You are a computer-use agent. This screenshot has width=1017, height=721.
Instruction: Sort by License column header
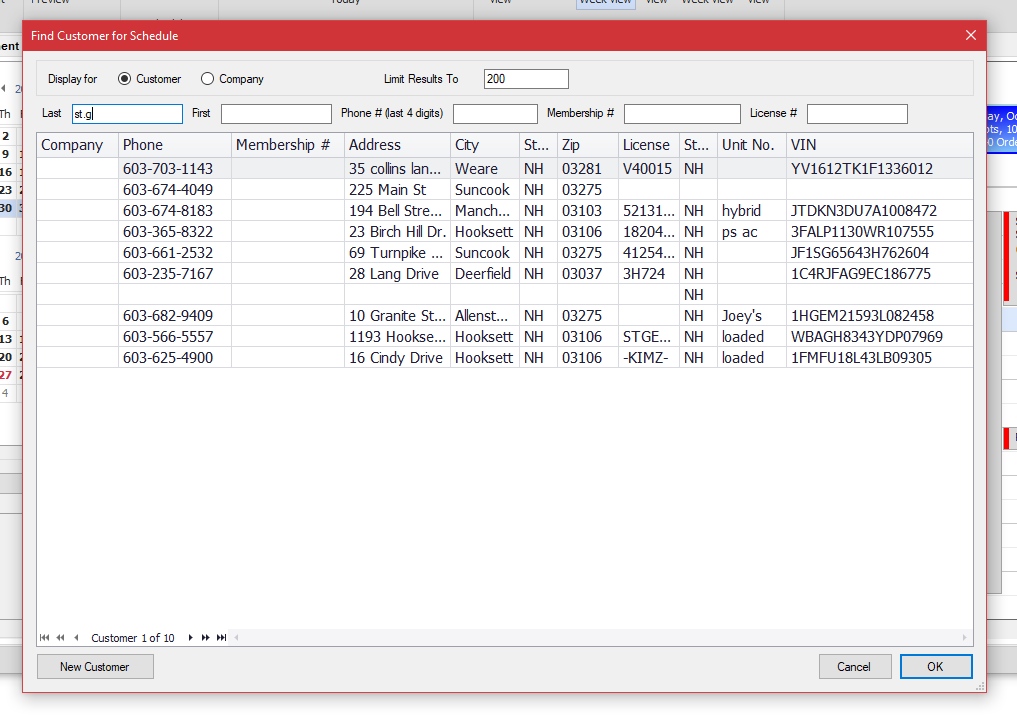649,145
